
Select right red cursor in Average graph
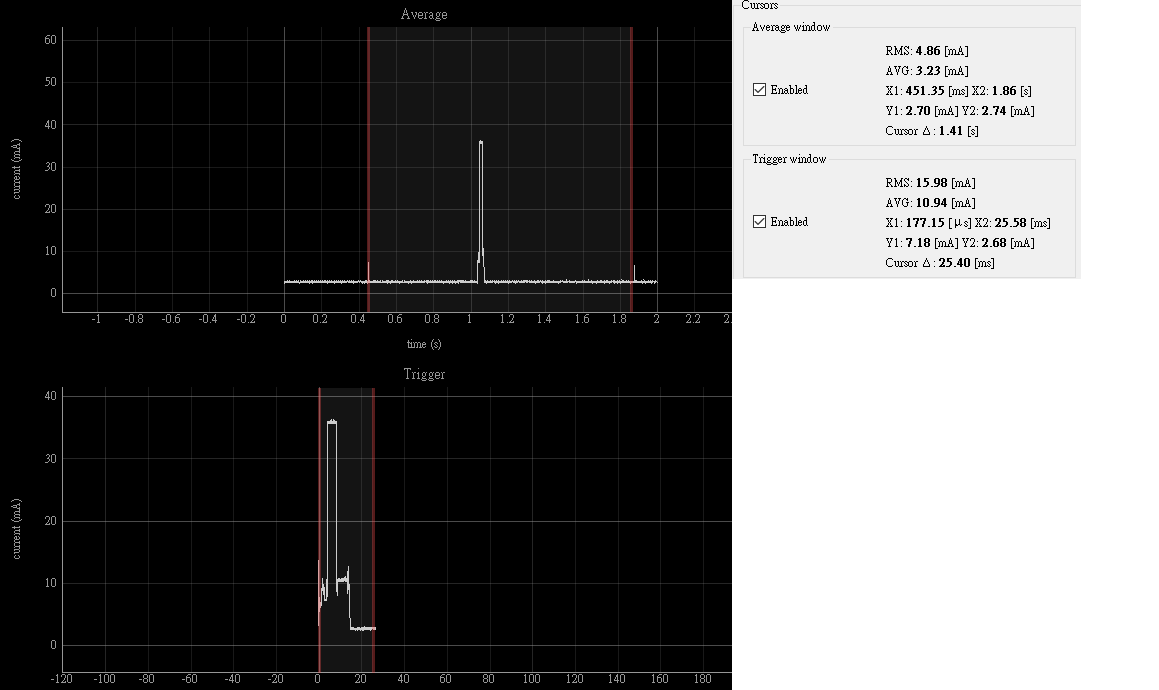[631, 169]
